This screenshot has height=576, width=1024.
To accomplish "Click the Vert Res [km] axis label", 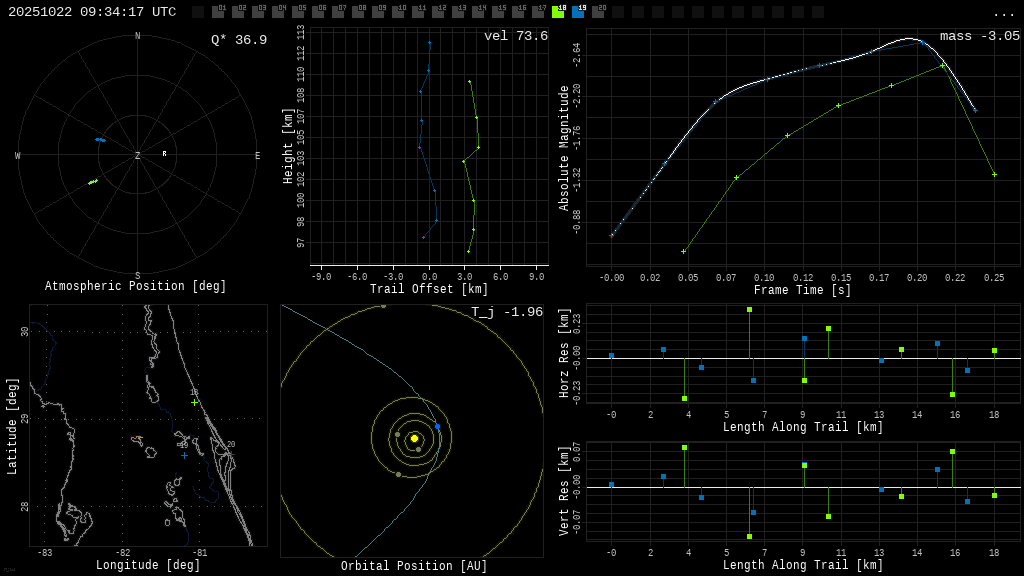I will (x=564, y=491).
